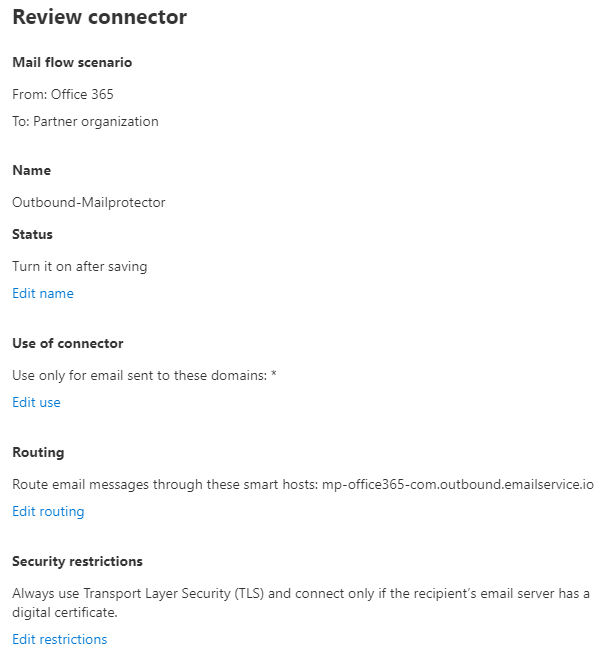Click the Review connector page title
The width and height of the screenshot is (603, 654).
coord(100,17)
